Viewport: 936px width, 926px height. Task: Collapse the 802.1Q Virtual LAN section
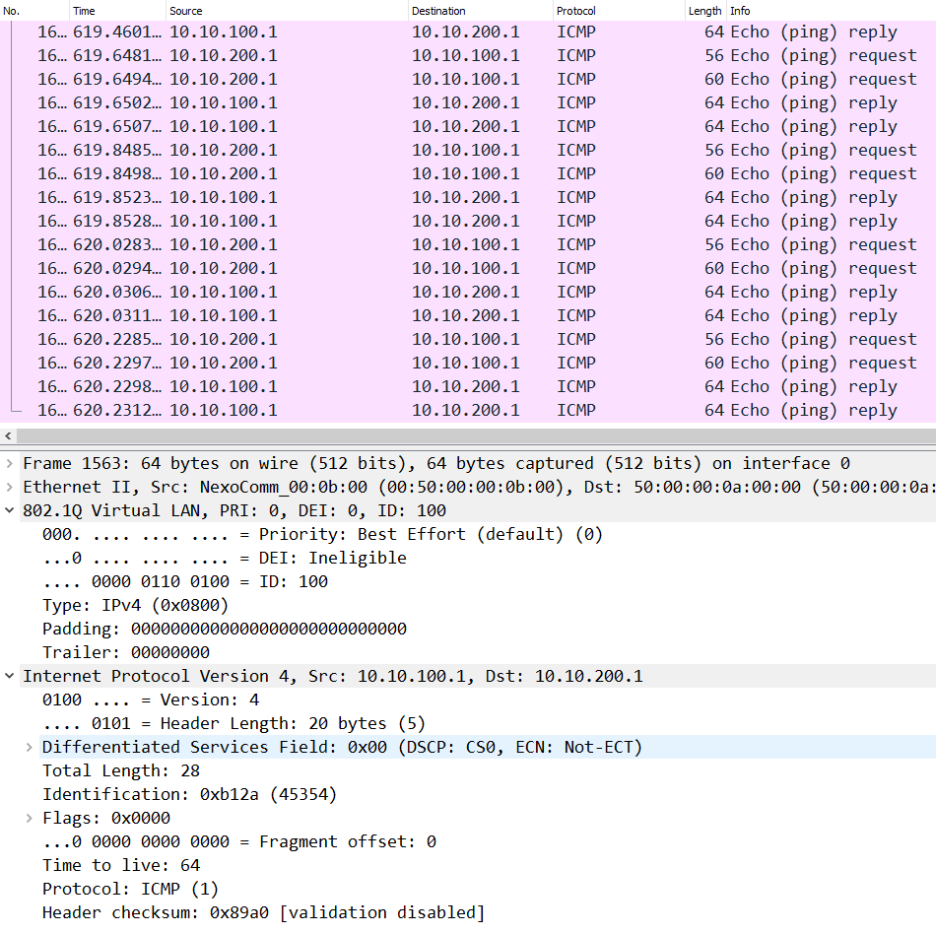(x=10, y=511)
